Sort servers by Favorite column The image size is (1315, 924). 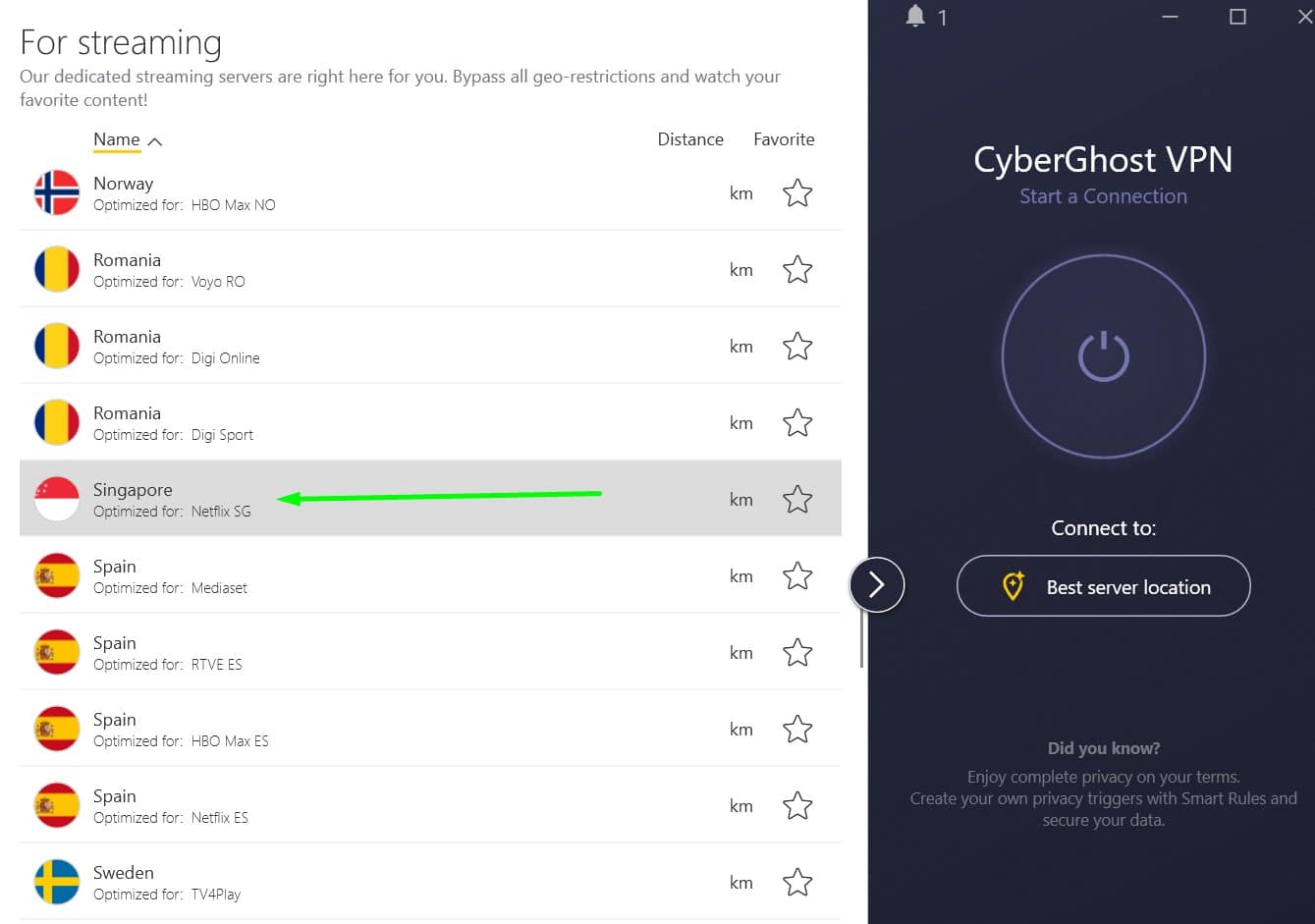pos(784,139)
